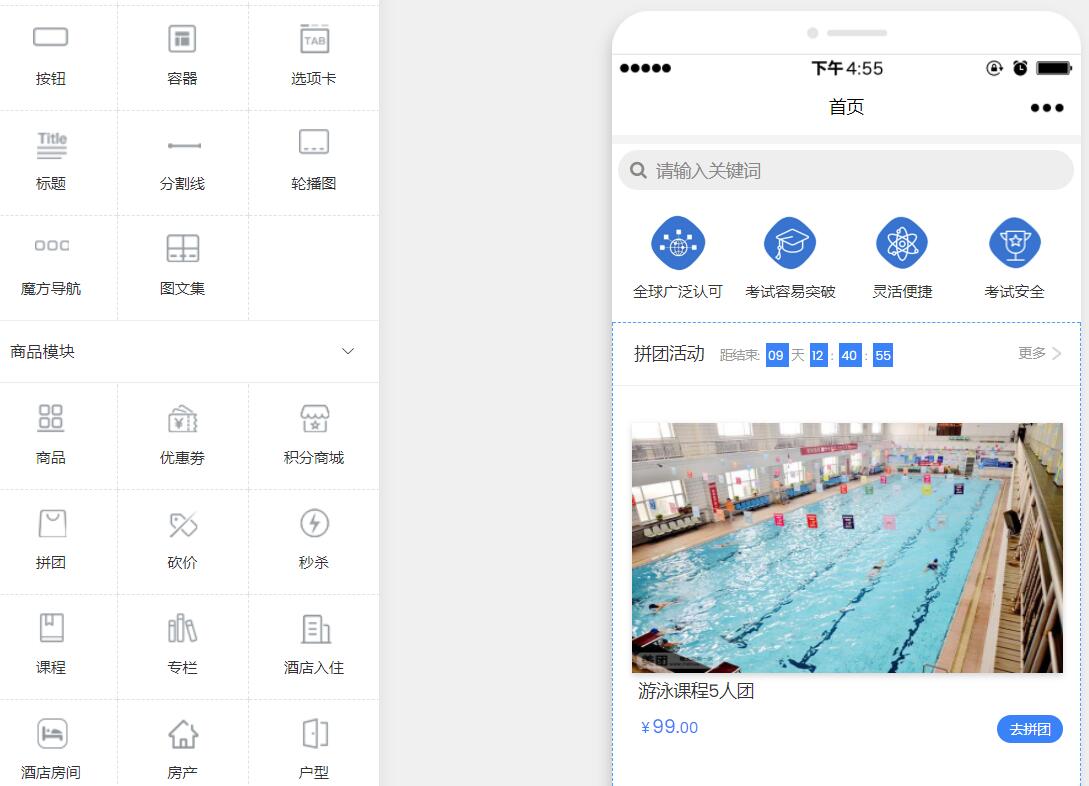Insert the 秒杀 flash sale module
This screenshot has height=786, width=1089.
pyautogui.click(x=314, y=541)
